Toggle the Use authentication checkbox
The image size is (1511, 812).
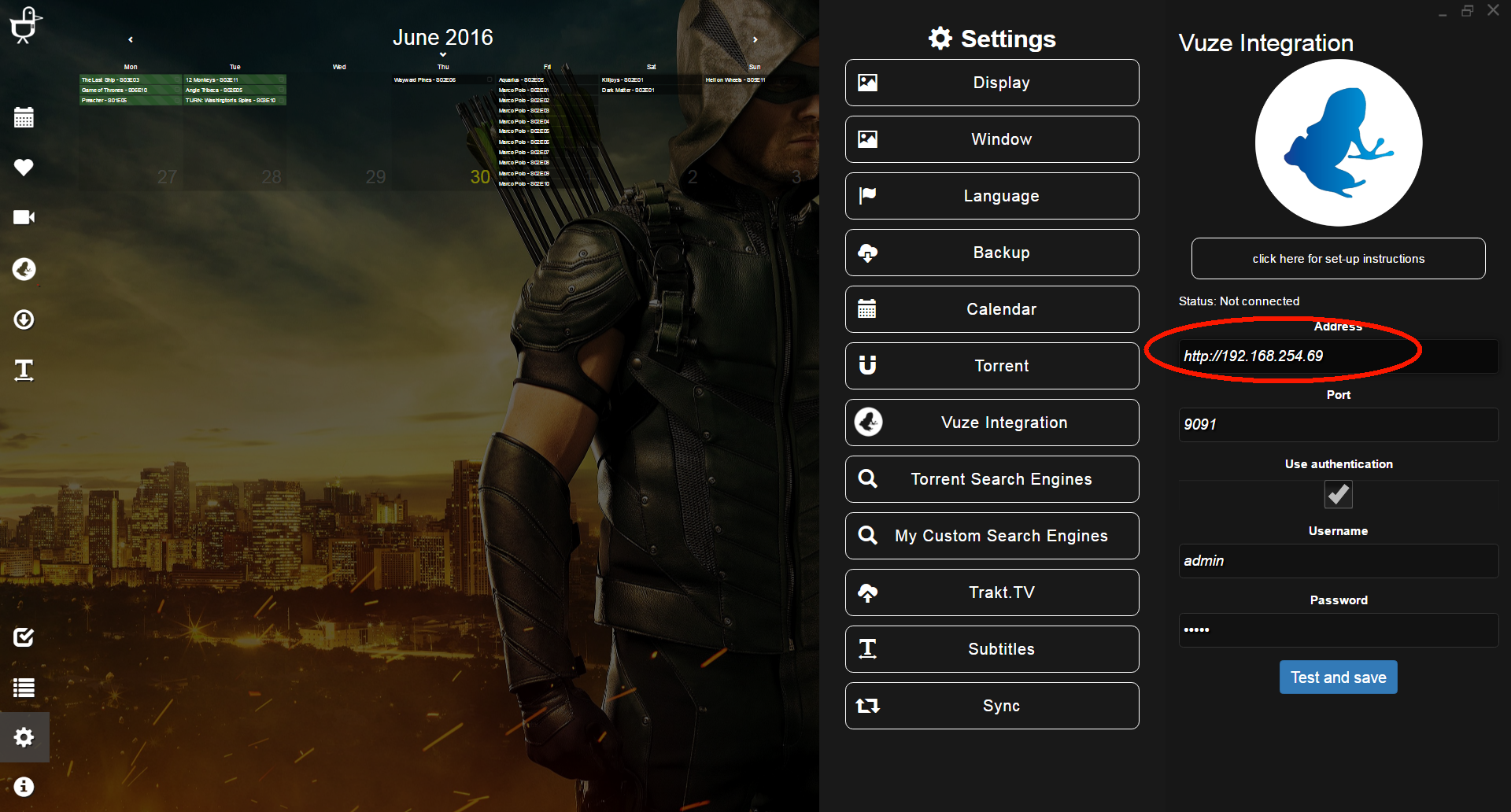(1338, 494)
